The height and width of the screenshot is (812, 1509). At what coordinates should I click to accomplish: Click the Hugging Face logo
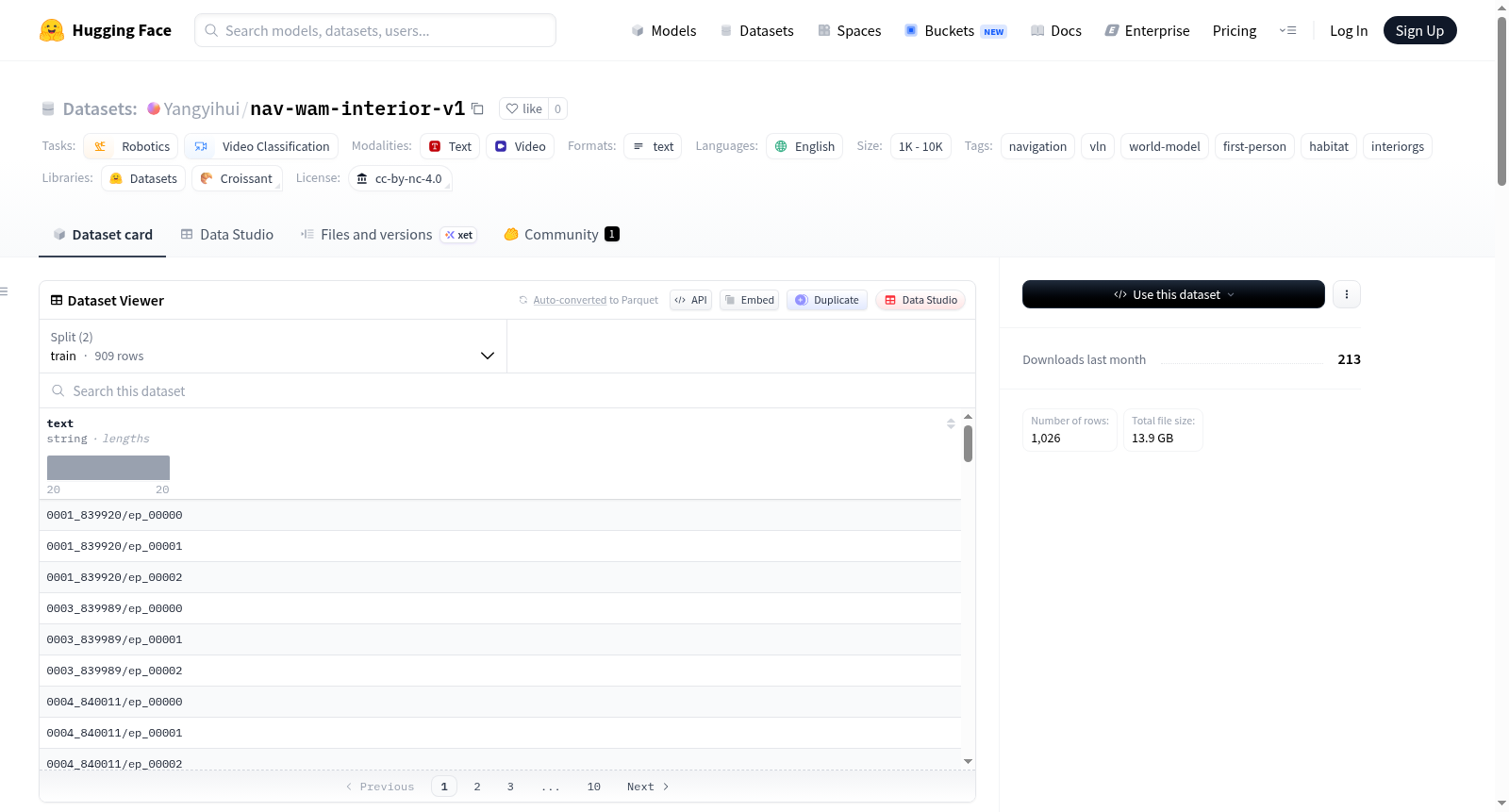105,30
